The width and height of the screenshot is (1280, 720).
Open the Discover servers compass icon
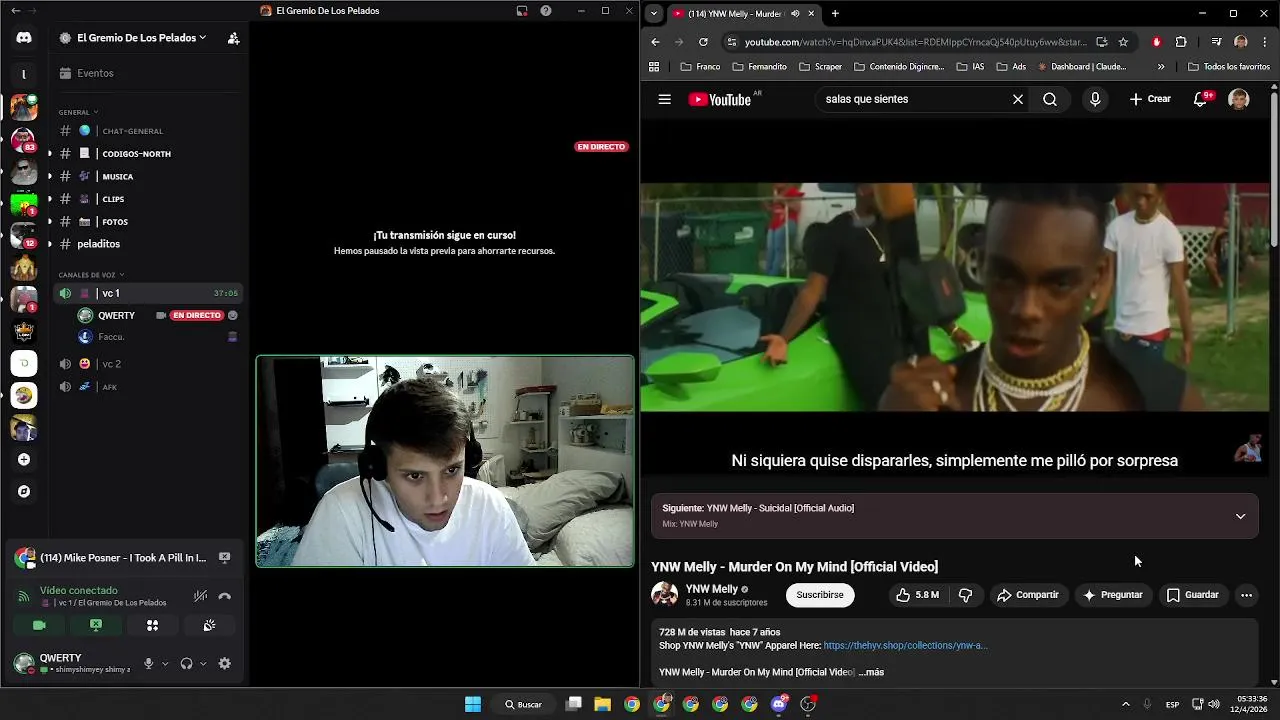pyautogui.click(x=24, y=492)
